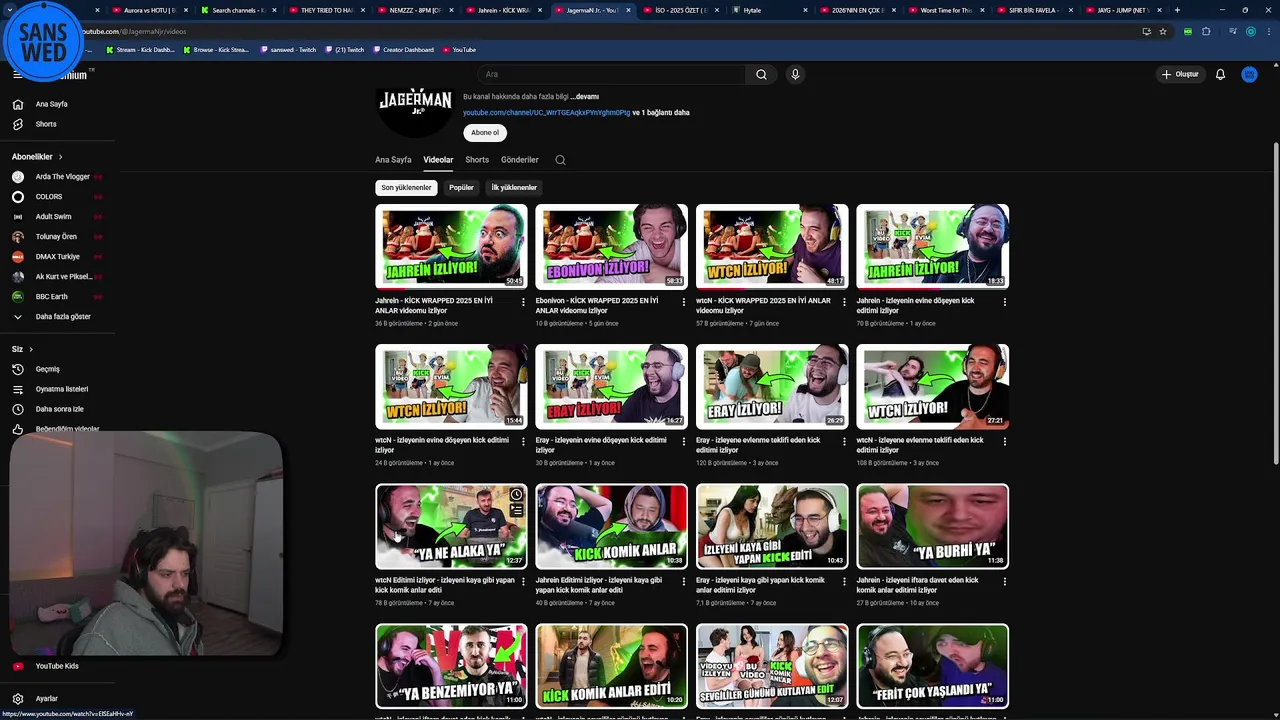The width and height of the screenshot is (1280, 720).
Task: Open Eray KICK KOMİK ANLAR 10:43 thumbnail
Action: (772, 526)
